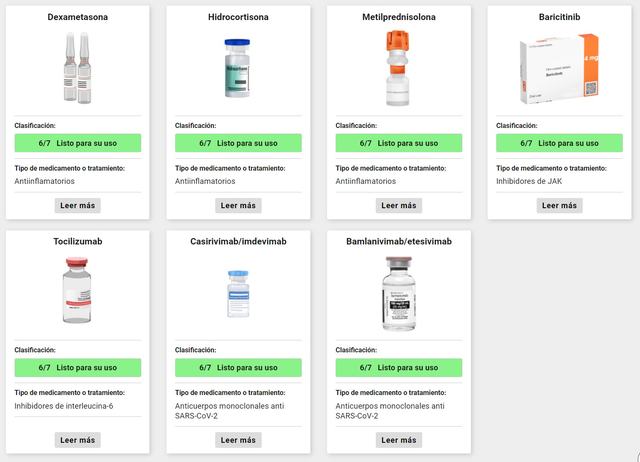This screenshot has width=640, height=462.
Task: Click the Dexametasona green classification badge
Action: (78, 143)
